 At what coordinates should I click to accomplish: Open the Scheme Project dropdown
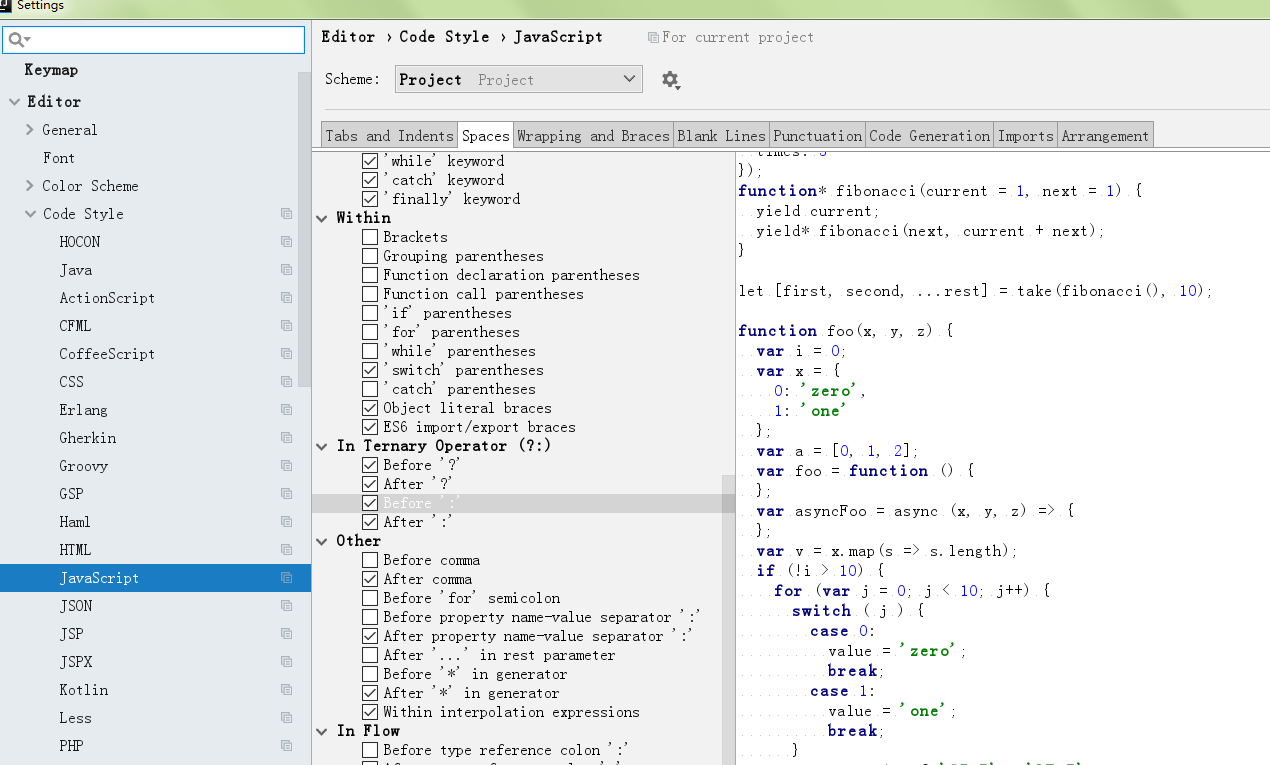pyautogui.click(x=519, y=79)
